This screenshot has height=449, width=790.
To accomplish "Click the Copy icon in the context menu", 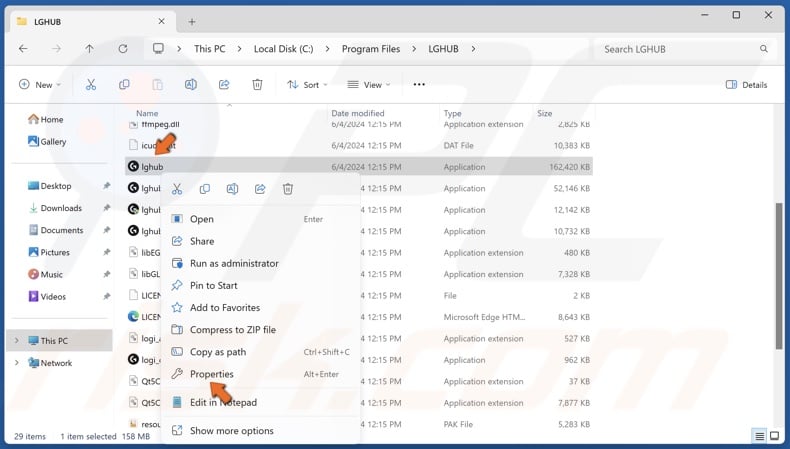I will point(205,189).
